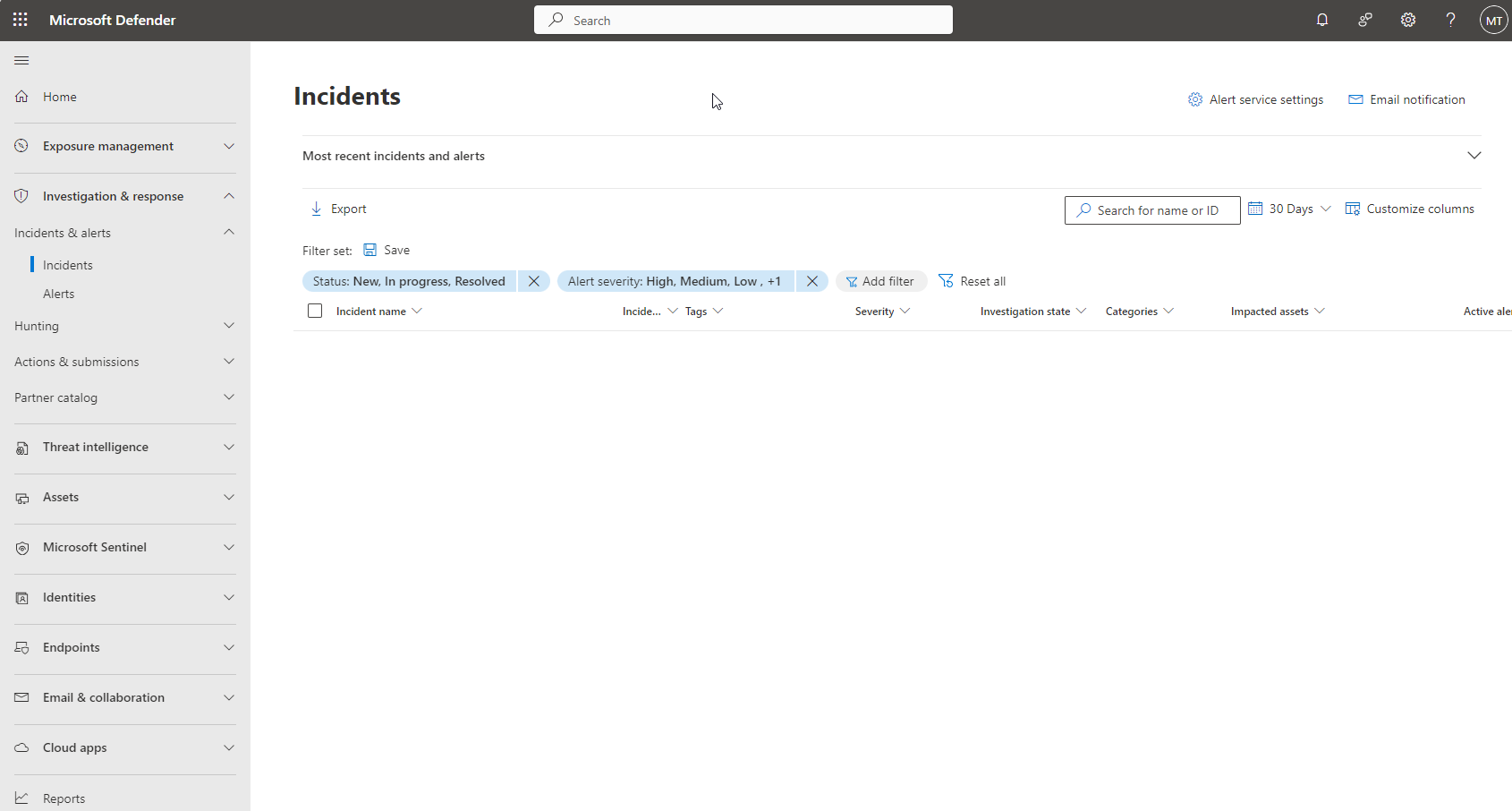Go to Home in navigation
The width and height of the screenshot is (1512, 811).
pyautogui.click(x=60, y=97)
